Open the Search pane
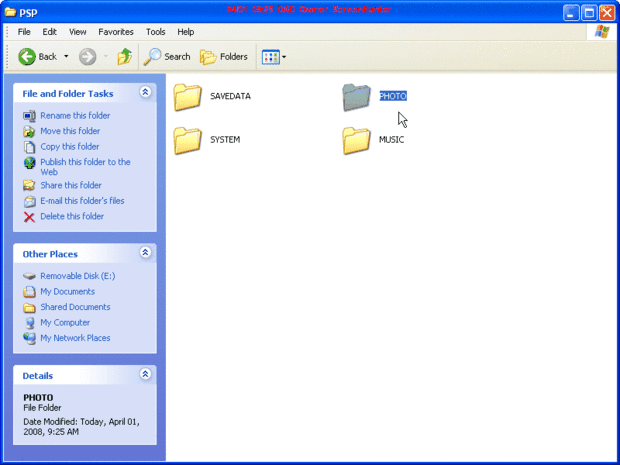620x465 pixels. pyautogui.click(x=166, y=57)
